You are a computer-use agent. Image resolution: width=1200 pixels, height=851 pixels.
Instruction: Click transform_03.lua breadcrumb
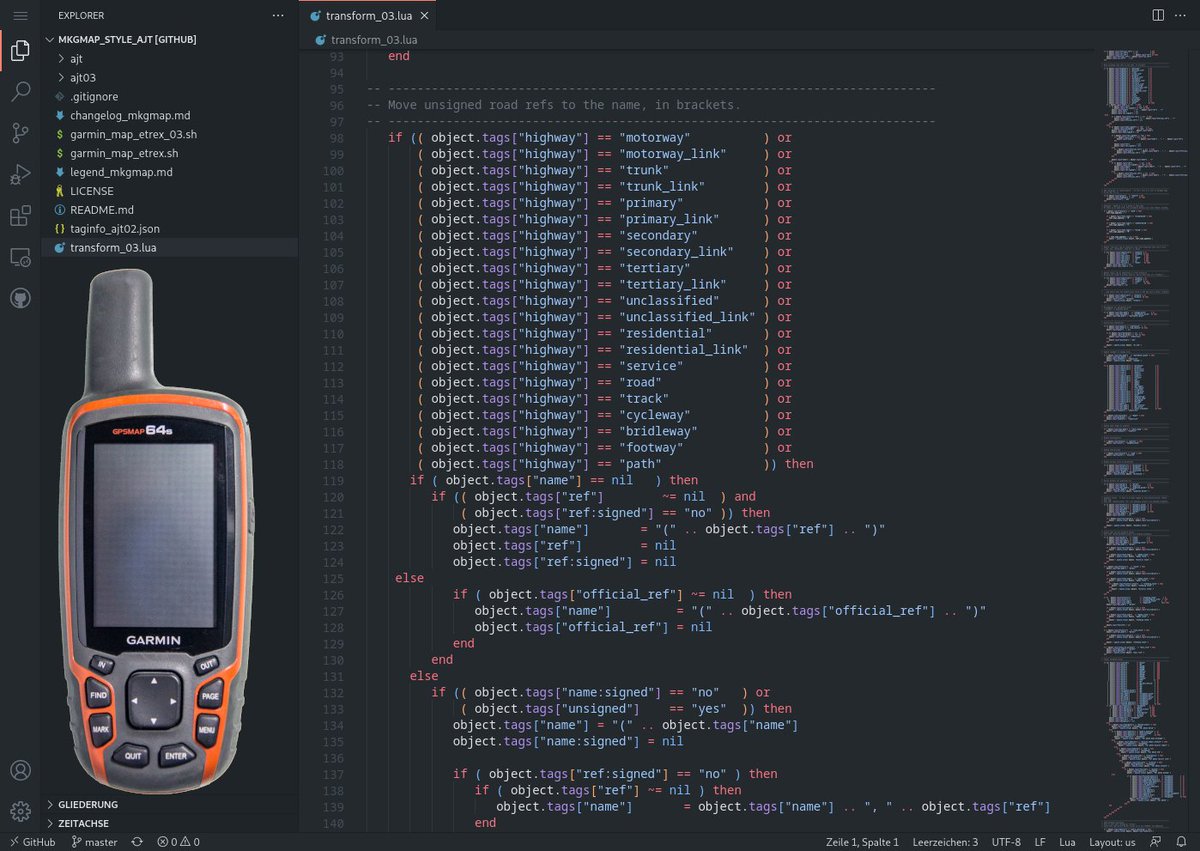(366, 40)
